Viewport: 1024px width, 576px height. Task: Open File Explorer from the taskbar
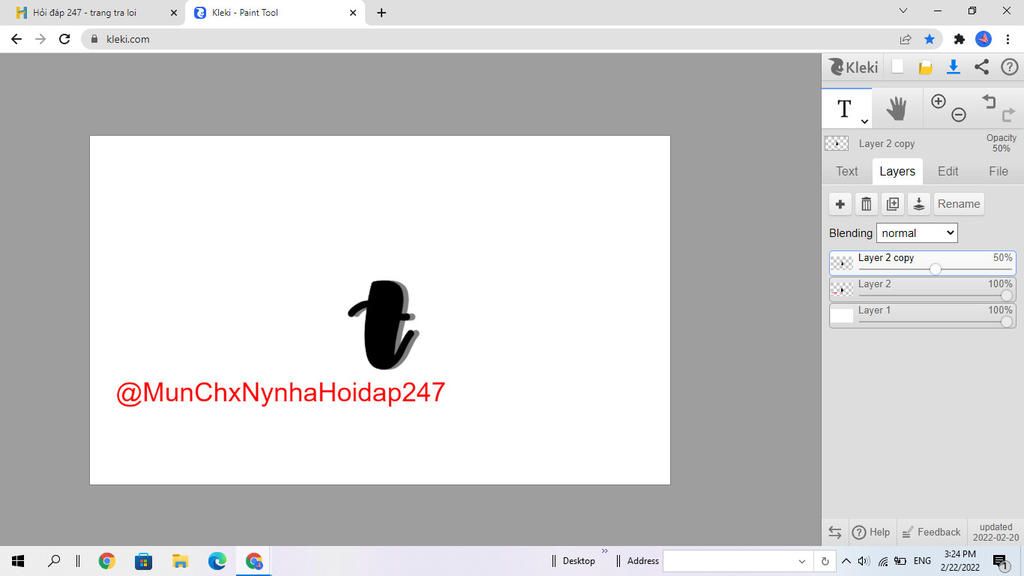(x=180, y=561)
